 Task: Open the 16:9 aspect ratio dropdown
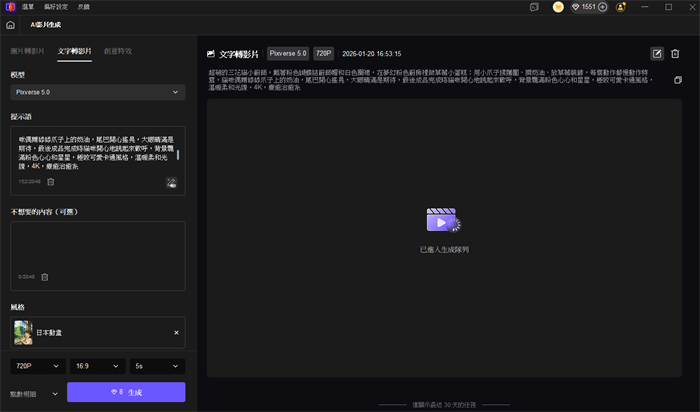click(97, 366)
